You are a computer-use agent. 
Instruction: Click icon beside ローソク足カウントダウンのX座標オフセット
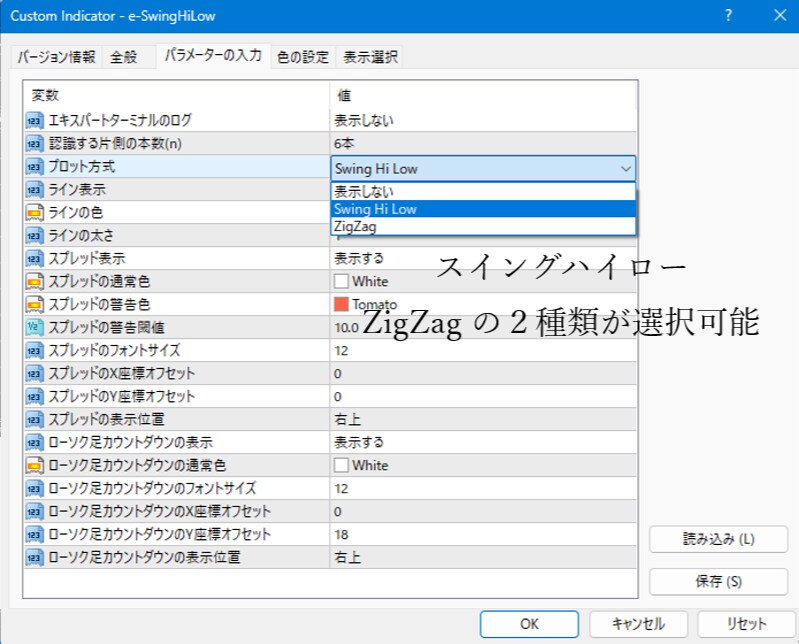[x=34, y=512]
